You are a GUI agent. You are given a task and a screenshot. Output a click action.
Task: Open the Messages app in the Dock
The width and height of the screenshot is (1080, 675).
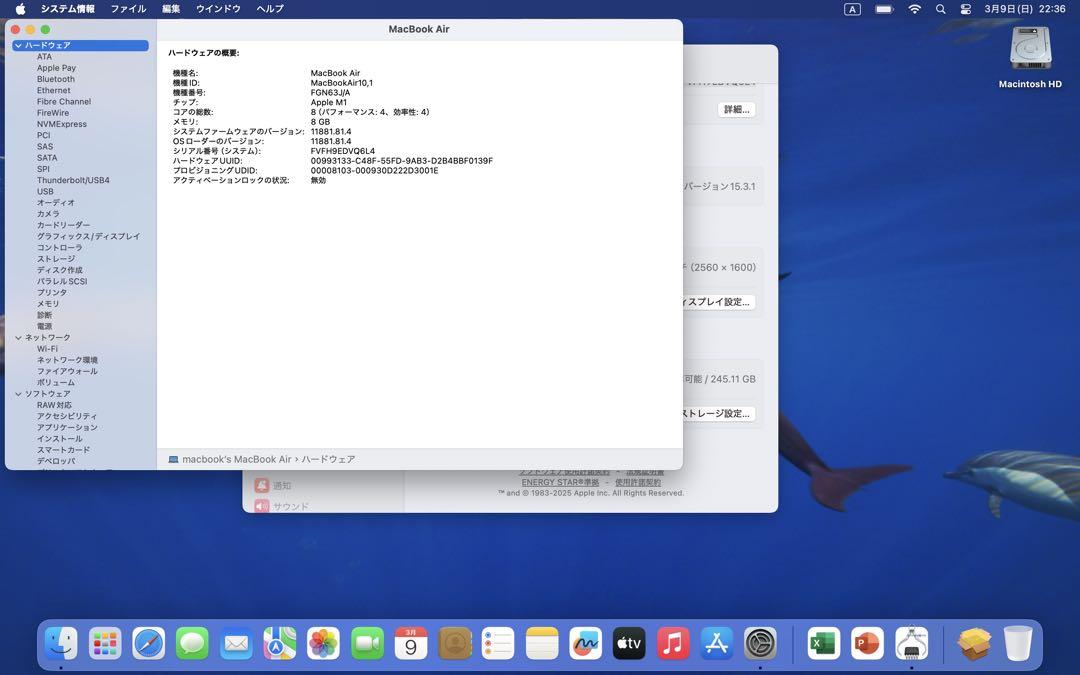(192, 643)
